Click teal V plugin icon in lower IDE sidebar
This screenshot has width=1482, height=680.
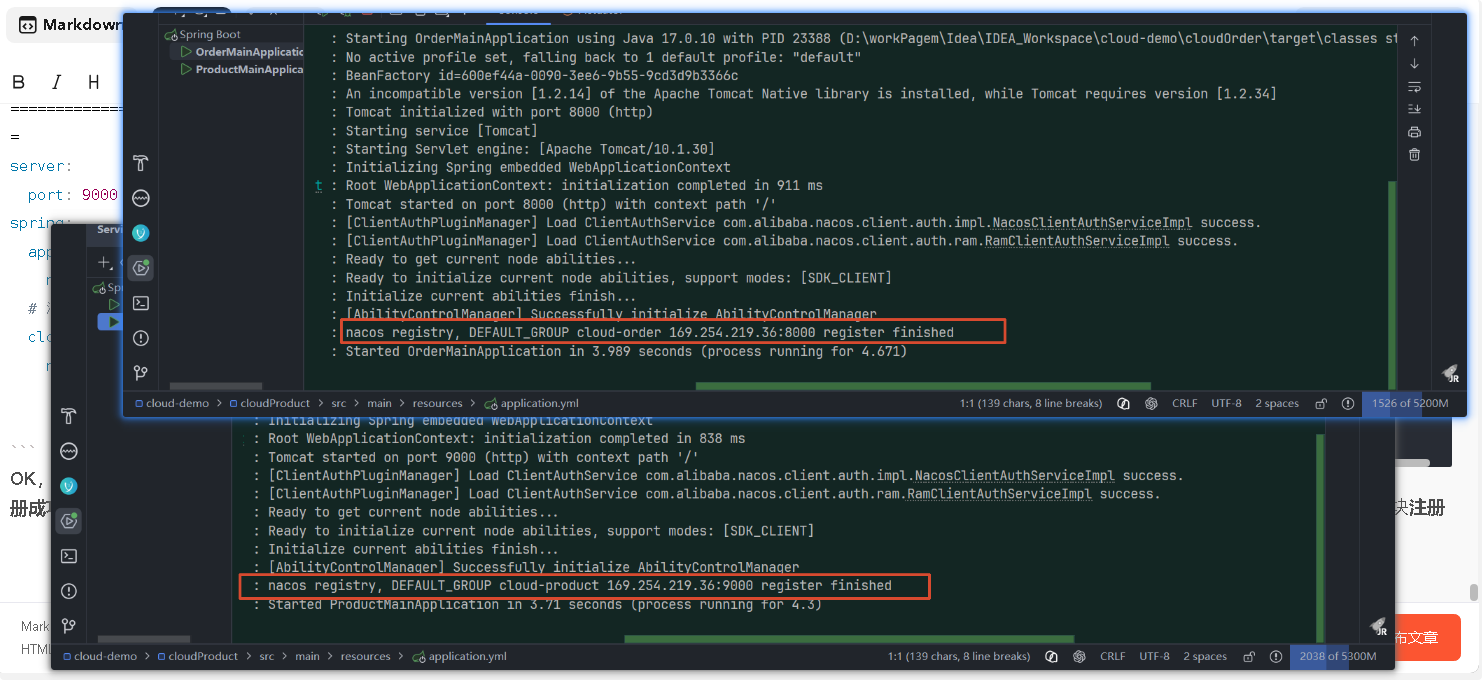point(68,486)
